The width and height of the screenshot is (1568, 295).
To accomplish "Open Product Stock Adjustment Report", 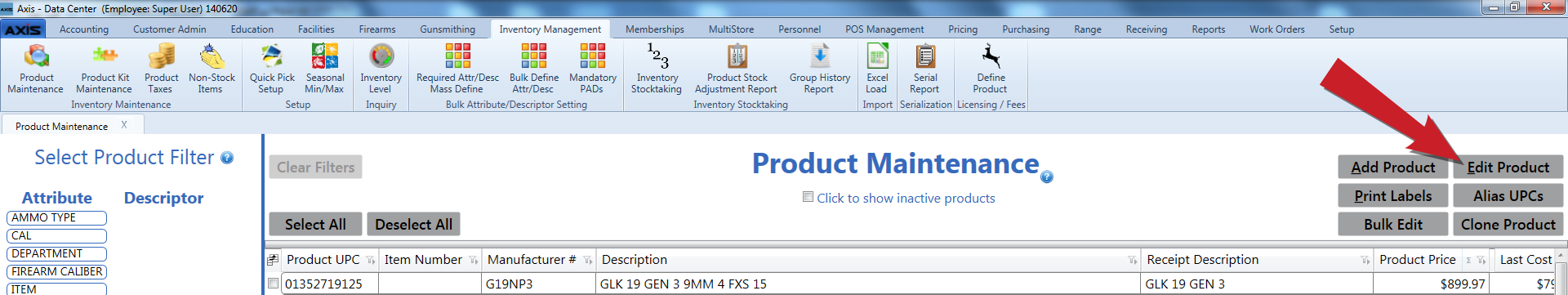I will point(737,69).
